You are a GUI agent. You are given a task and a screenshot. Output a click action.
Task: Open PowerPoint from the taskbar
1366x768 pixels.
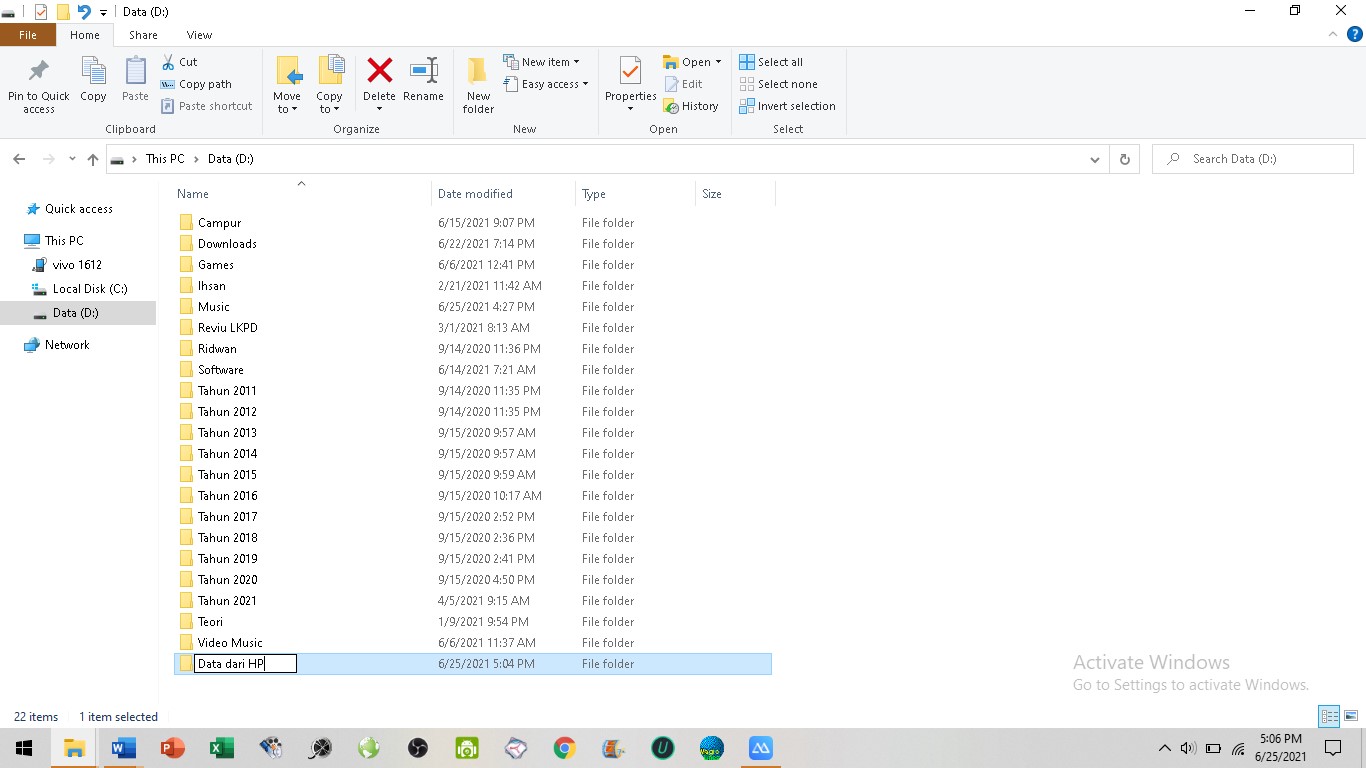click(173, 748)
